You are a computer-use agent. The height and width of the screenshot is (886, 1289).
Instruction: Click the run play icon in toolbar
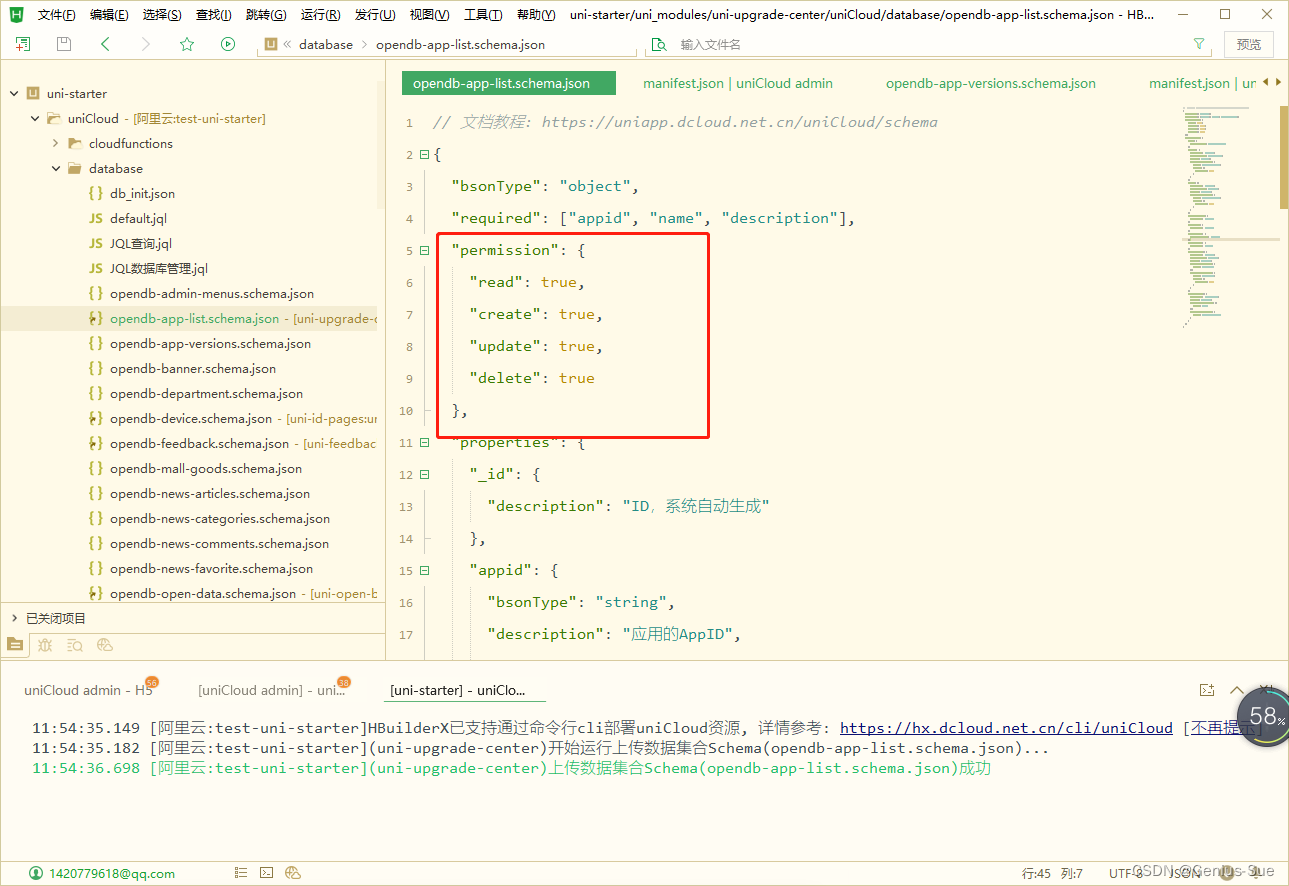click(228, 44)
